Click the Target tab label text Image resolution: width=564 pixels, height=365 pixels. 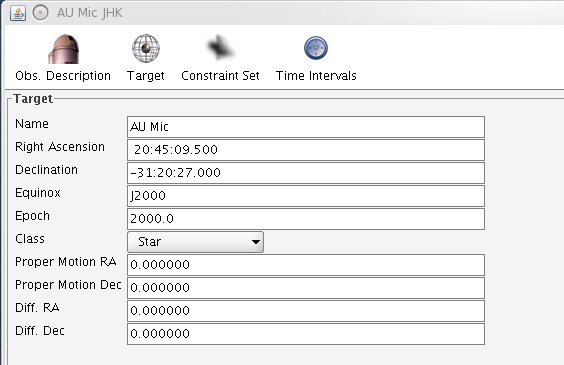click(146, 76)
